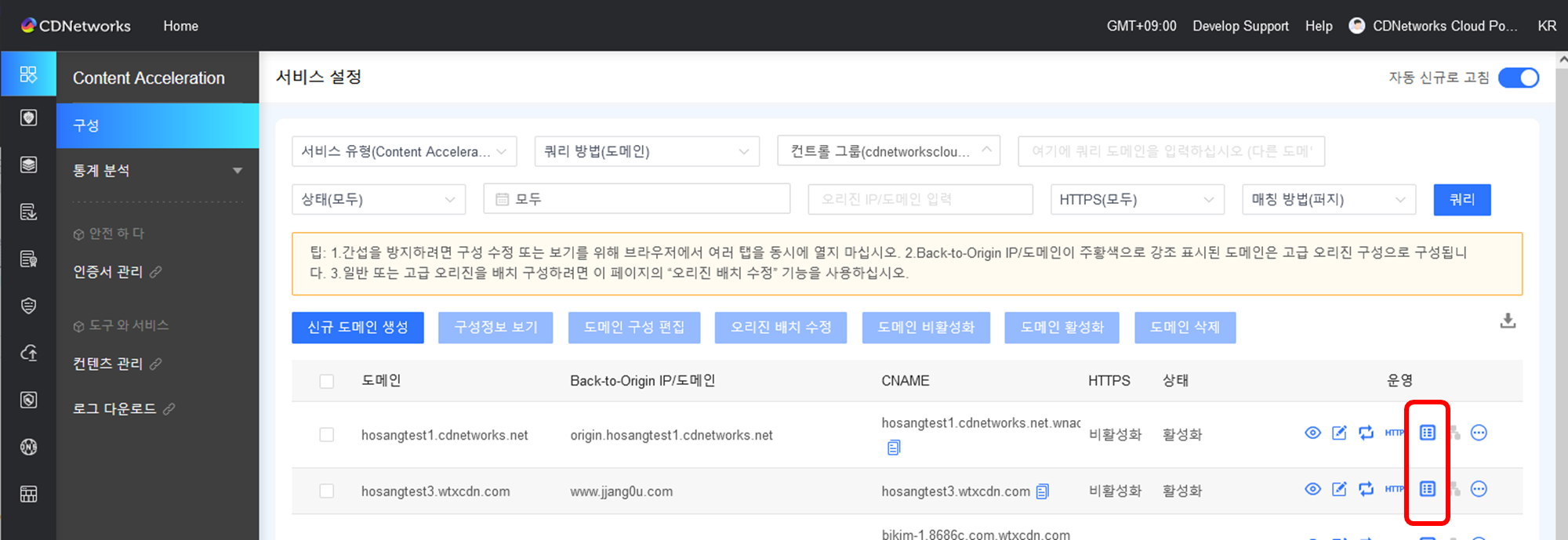
Task: Open the HTTP icon for hosangtest1.cdnetworks.net
Action: 1394,433
